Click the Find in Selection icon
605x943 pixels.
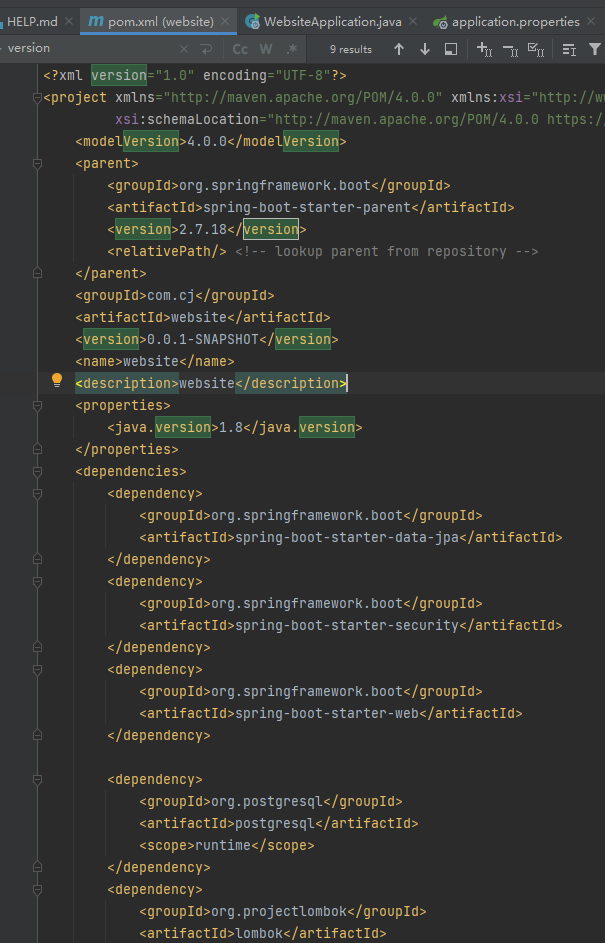pos(452,48)
